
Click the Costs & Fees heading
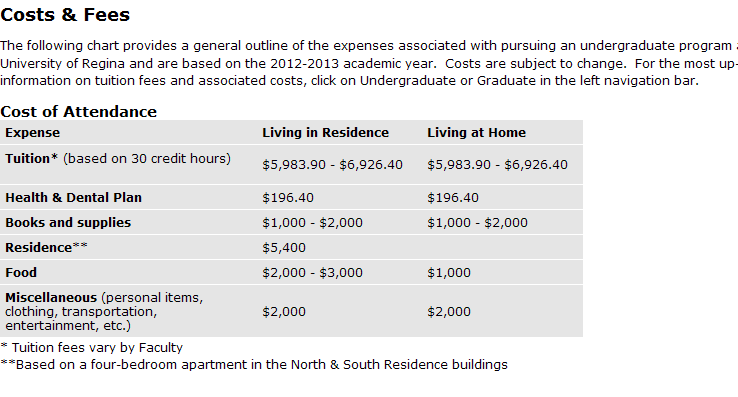pyautogui.click(x=65, y=15)
